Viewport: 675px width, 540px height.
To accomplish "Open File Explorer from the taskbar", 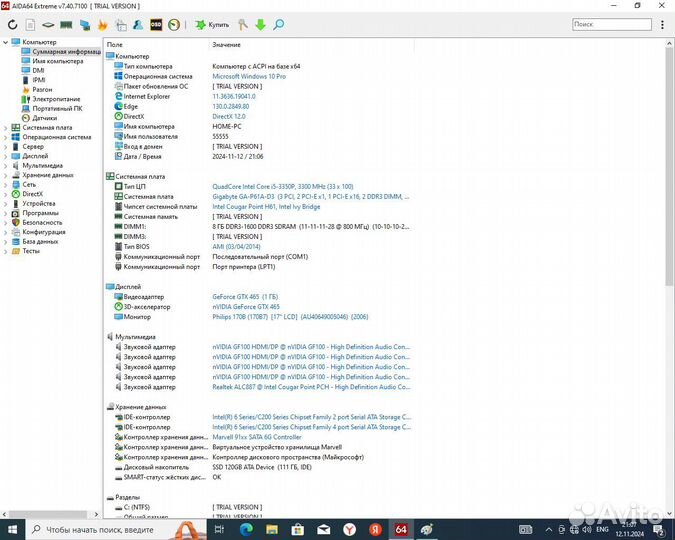I will click(x=272, y=529).
